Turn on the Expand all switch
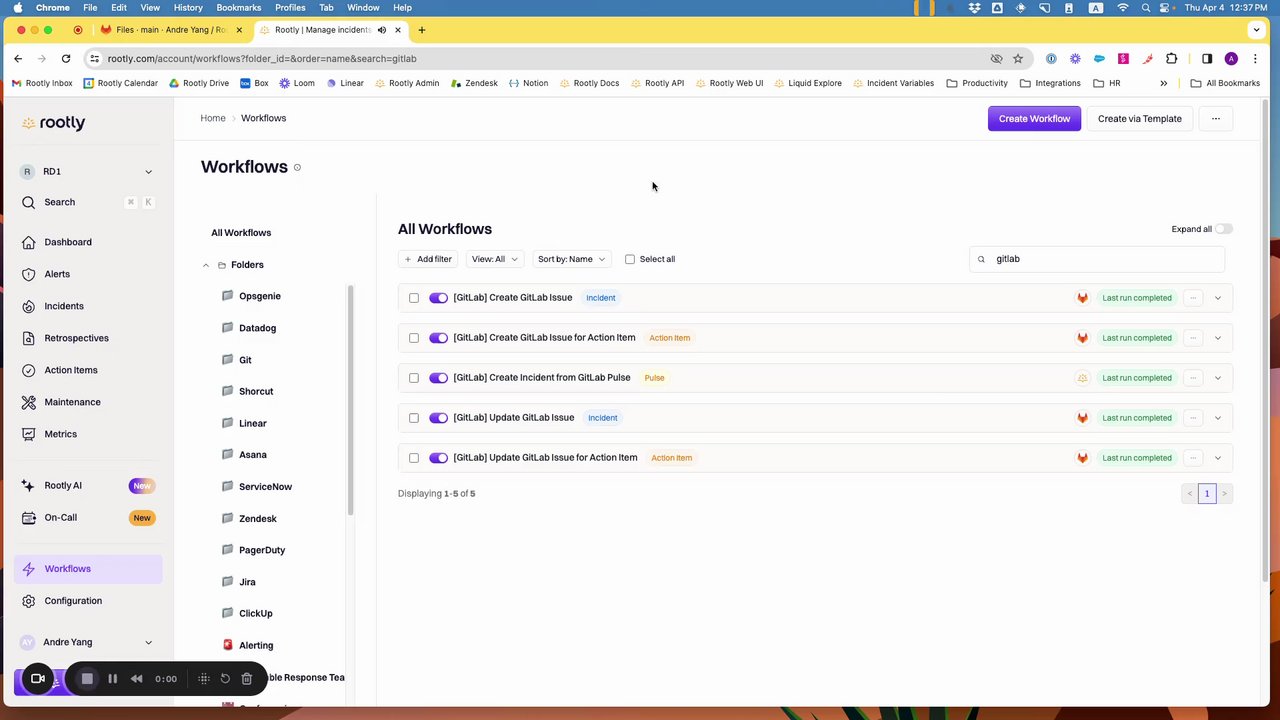This screenshot has height=720, width=1280. tap(1224, 229)
